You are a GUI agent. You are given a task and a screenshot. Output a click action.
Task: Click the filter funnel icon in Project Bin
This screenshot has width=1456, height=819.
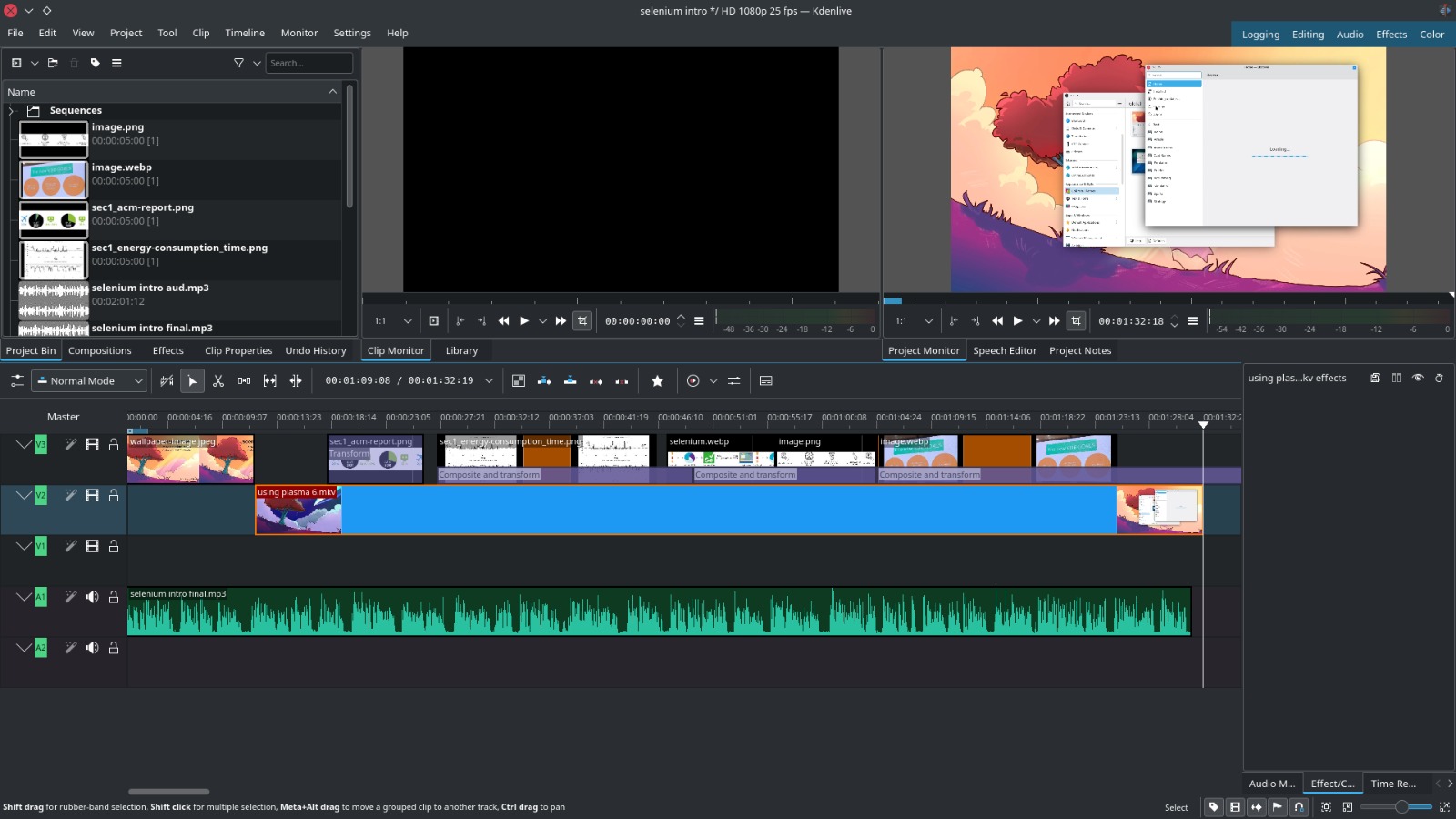click(x=238, y=63)
